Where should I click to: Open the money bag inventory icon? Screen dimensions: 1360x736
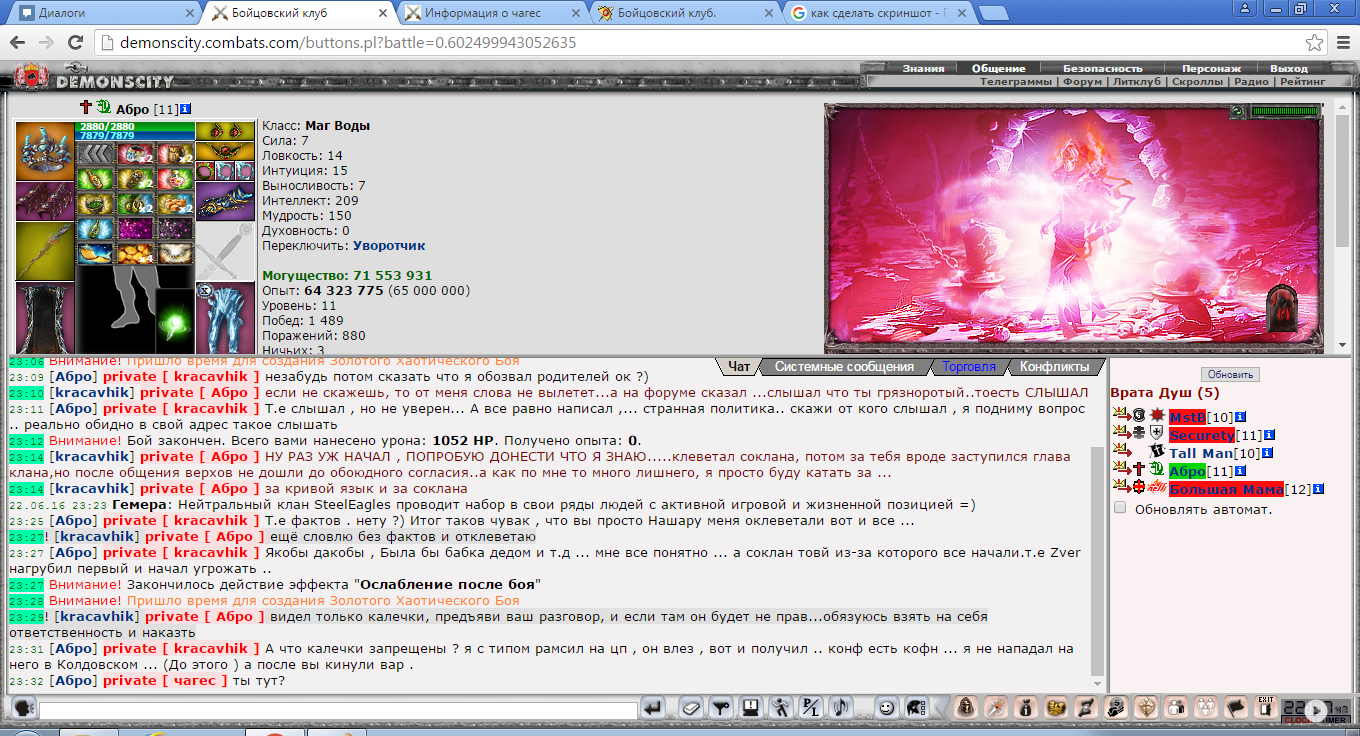(1026, 708)
